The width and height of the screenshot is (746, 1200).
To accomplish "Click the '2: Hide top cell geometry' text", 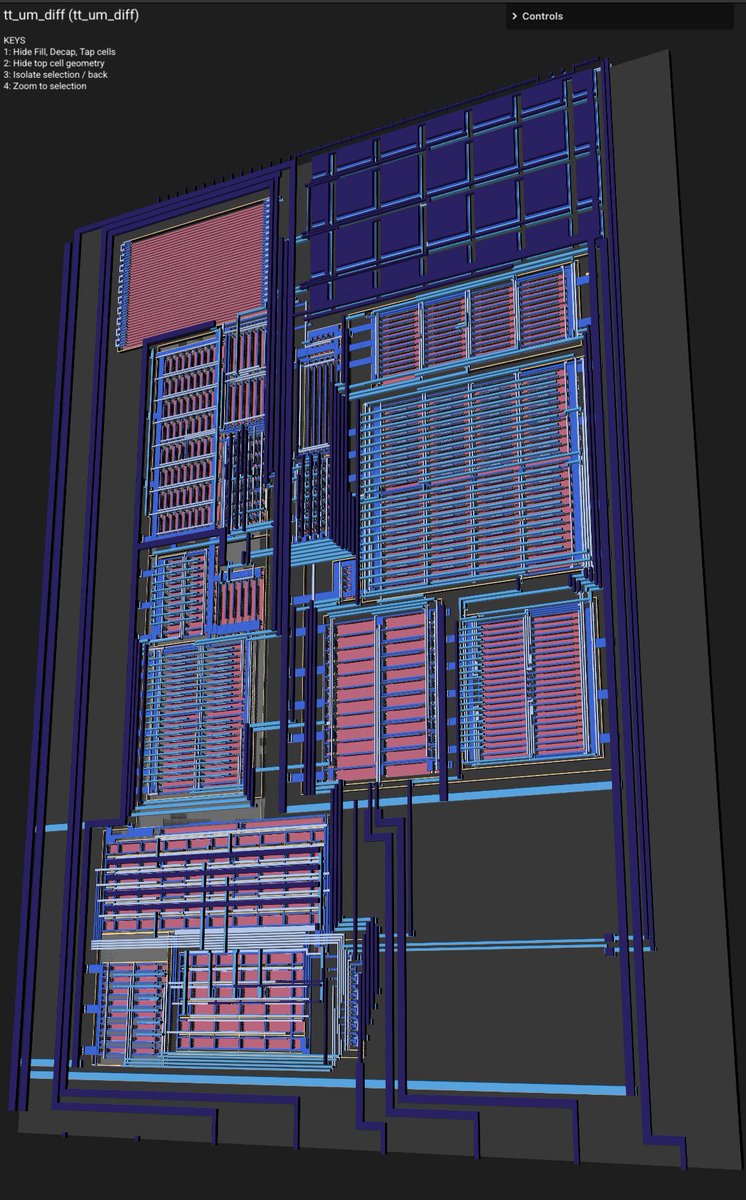I will pos(54,63).
